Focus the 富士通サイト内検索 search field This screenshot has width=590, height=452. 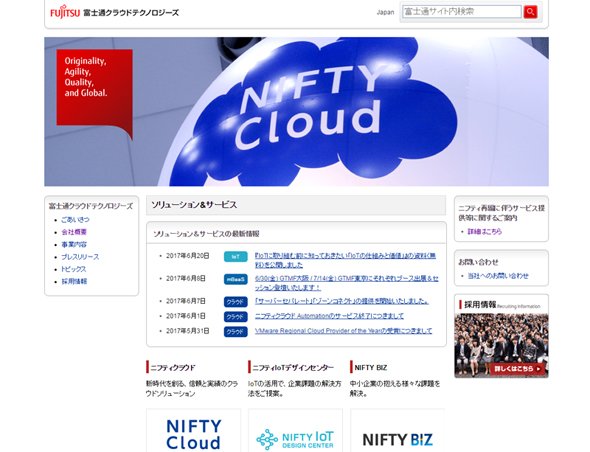click(462, 12)
